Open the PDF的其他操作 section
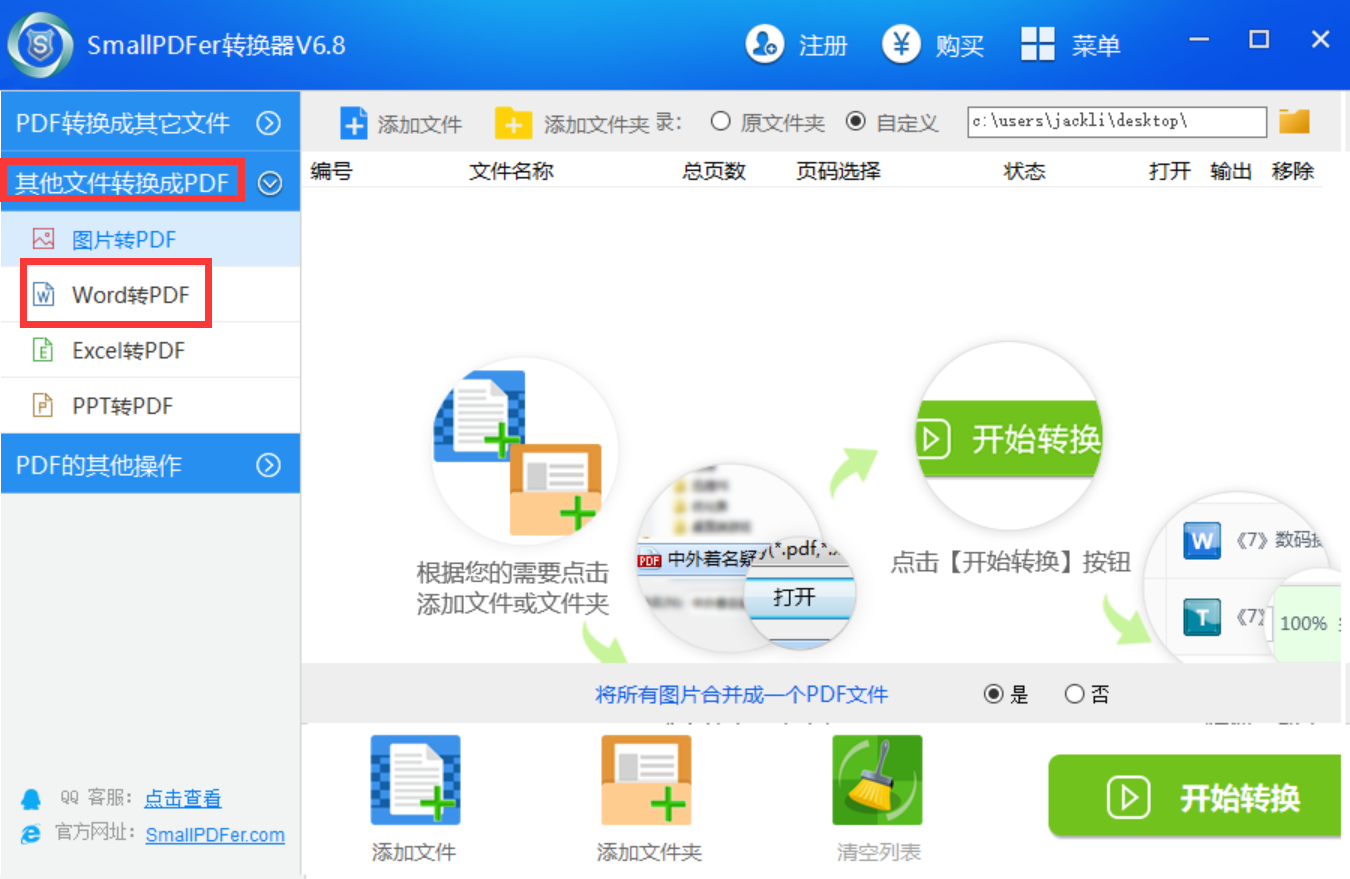 click(151, 464)
